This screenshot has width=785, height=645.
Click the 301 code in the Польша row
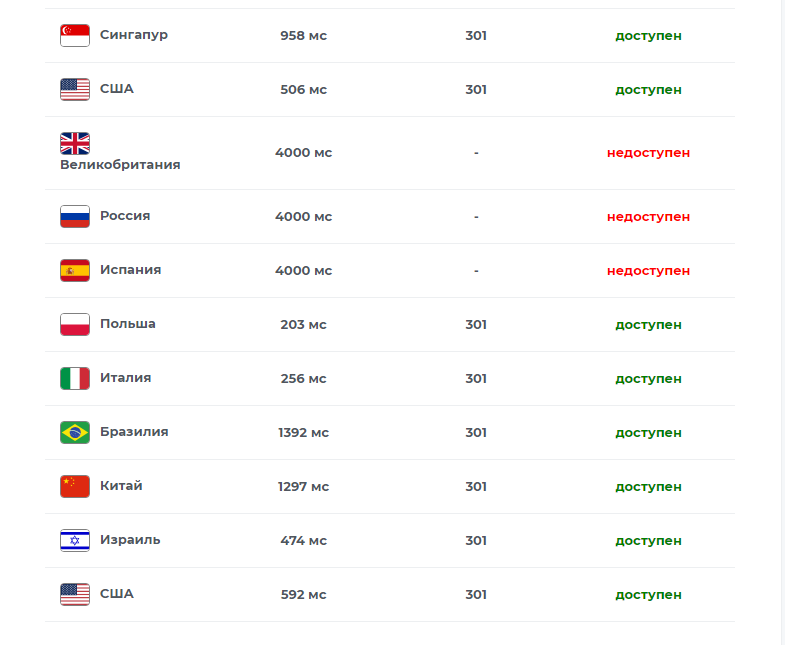click(476, 325)
